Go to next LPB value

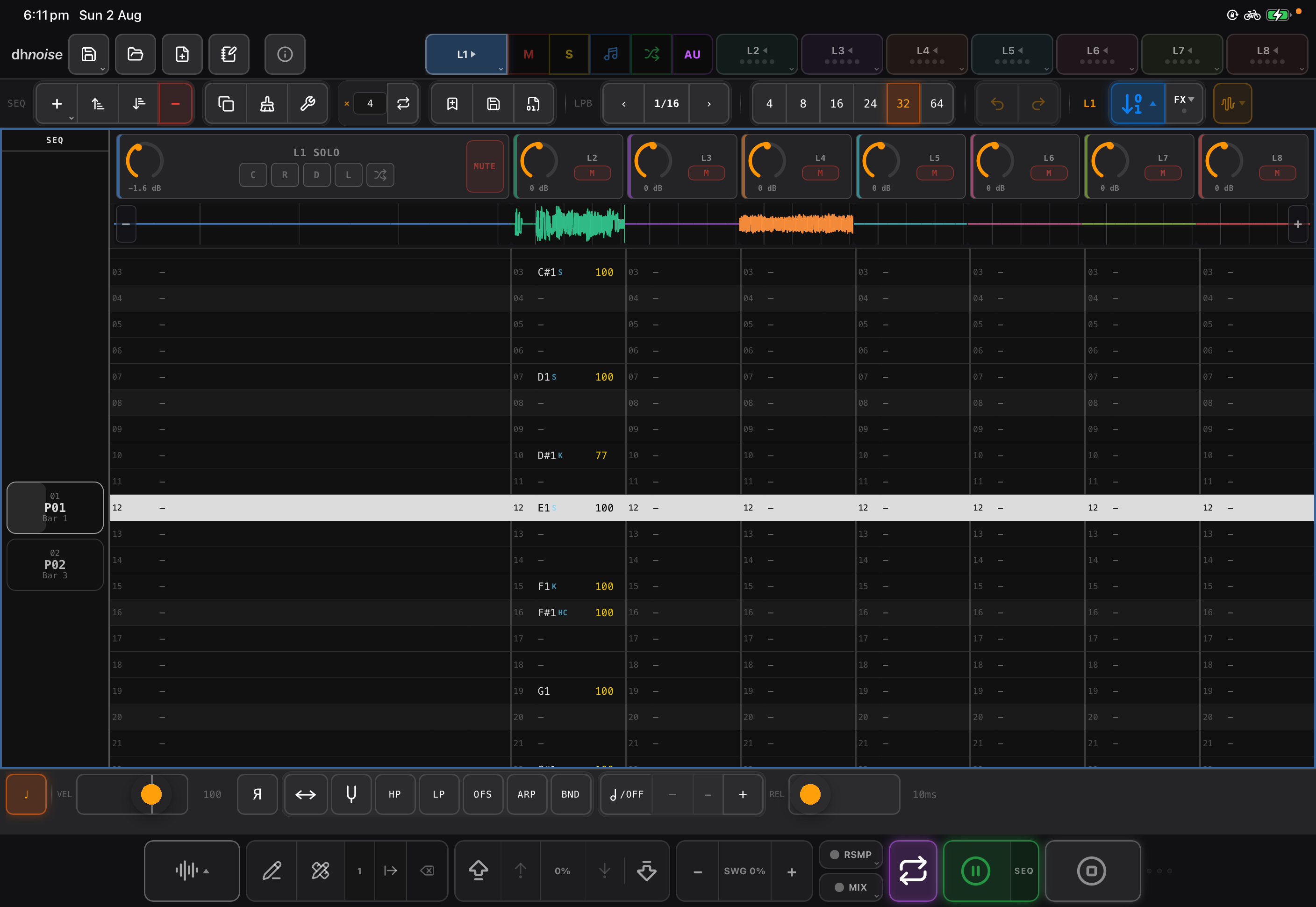coord(709,103)
